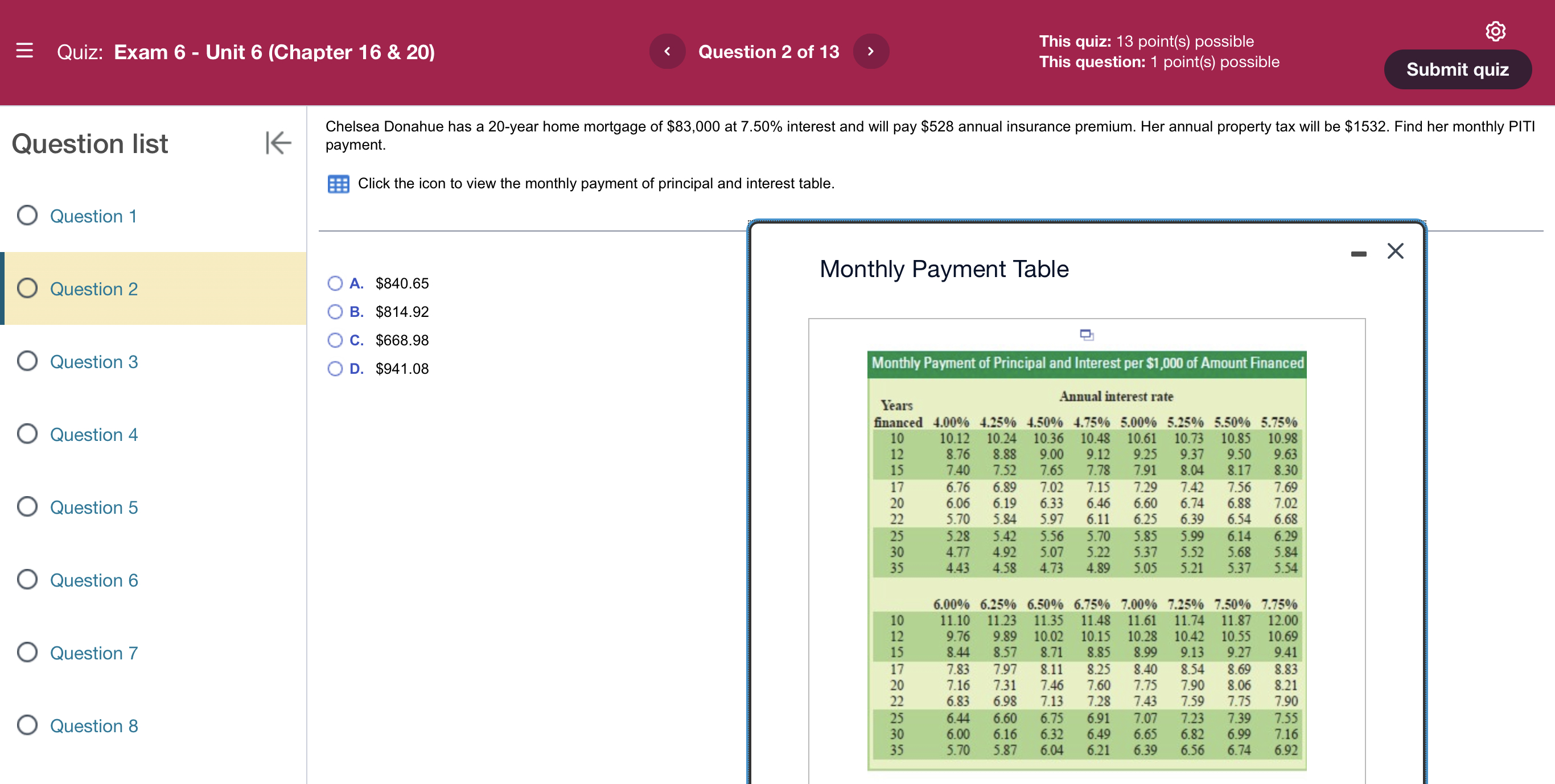This screenshot has height=784, width=1555.
Task: Open Question 3 from the list
Action: coord(93,361)
